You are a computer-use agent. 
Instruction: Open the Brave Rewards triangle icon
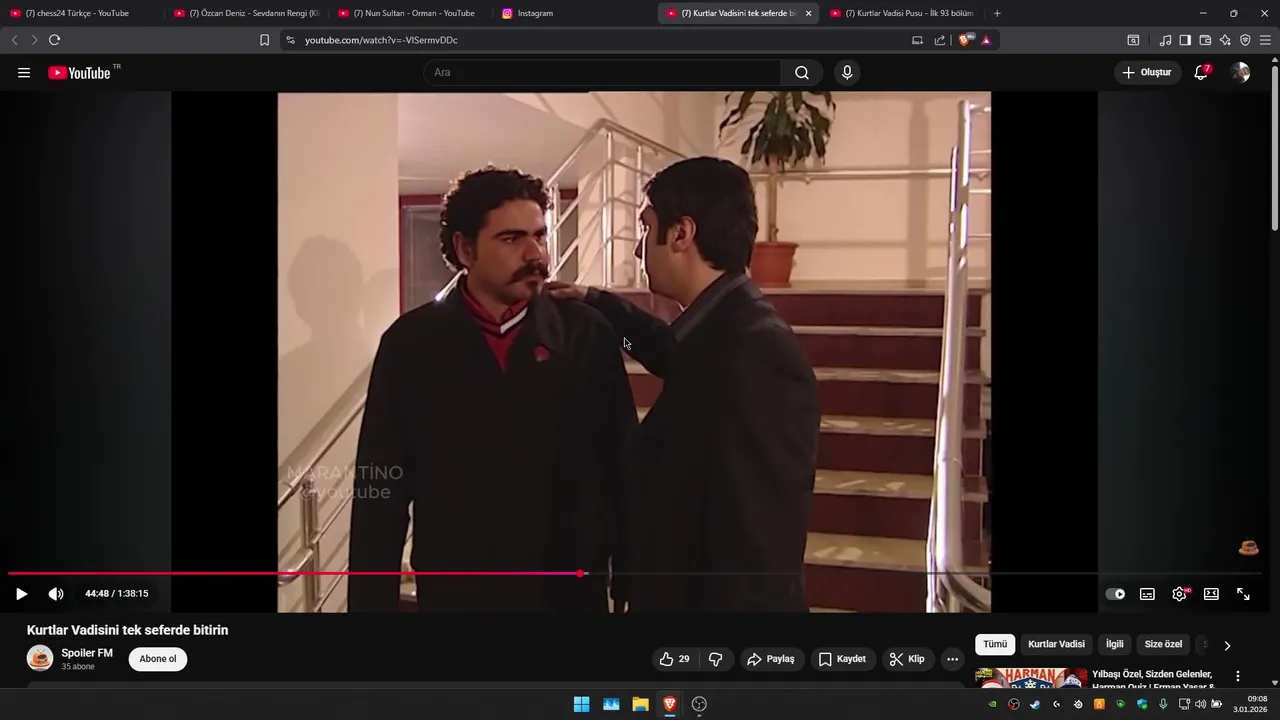coord(986,40)
